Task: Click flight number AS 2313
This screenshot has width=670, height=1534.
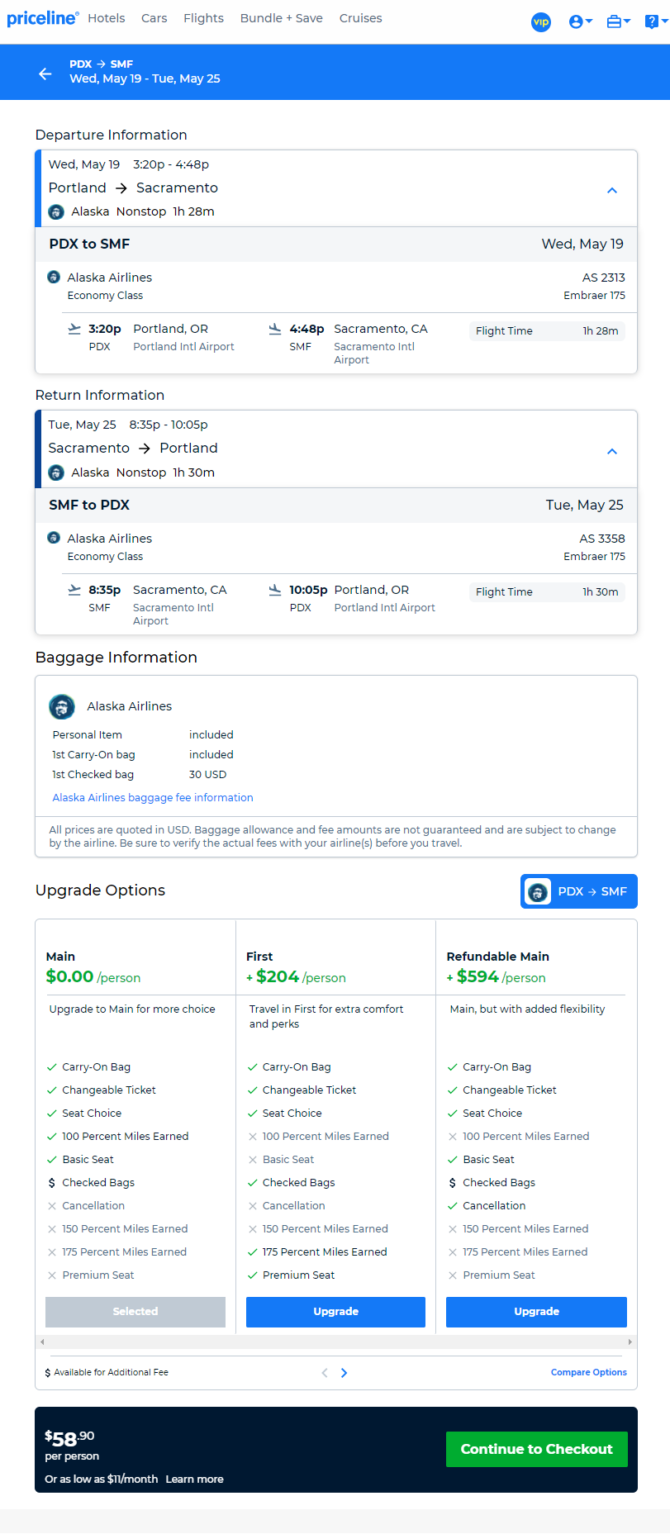Action: (x=604, y=277)
